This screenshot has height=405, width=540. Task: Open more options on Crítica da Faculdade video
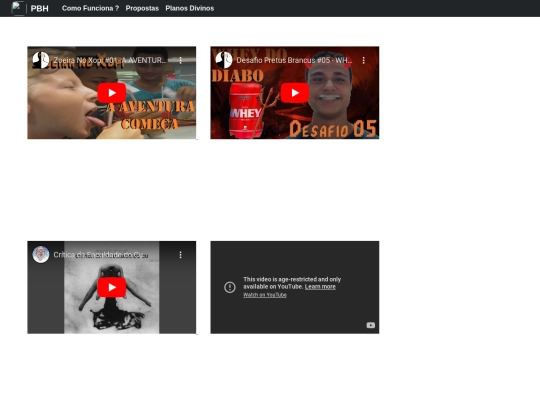(180, 255)
